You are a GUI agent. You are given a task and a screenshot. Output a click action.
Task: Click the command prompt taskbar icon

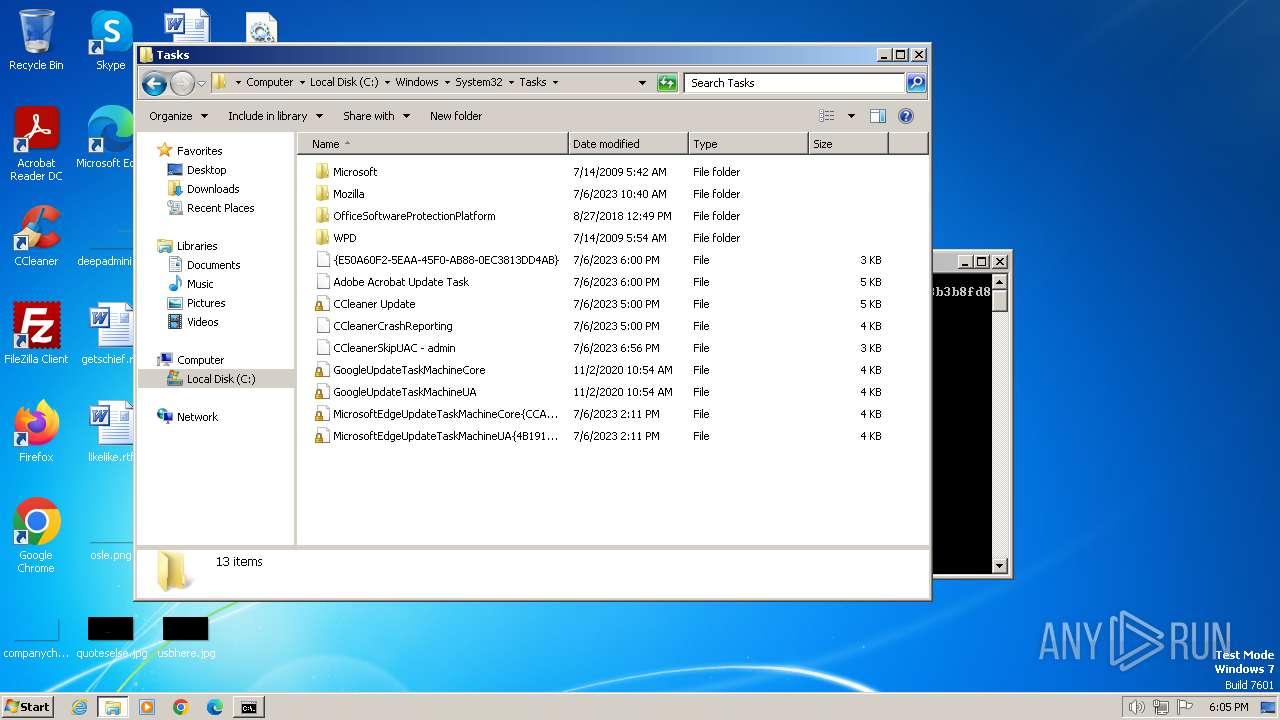(x=249, y=707)
